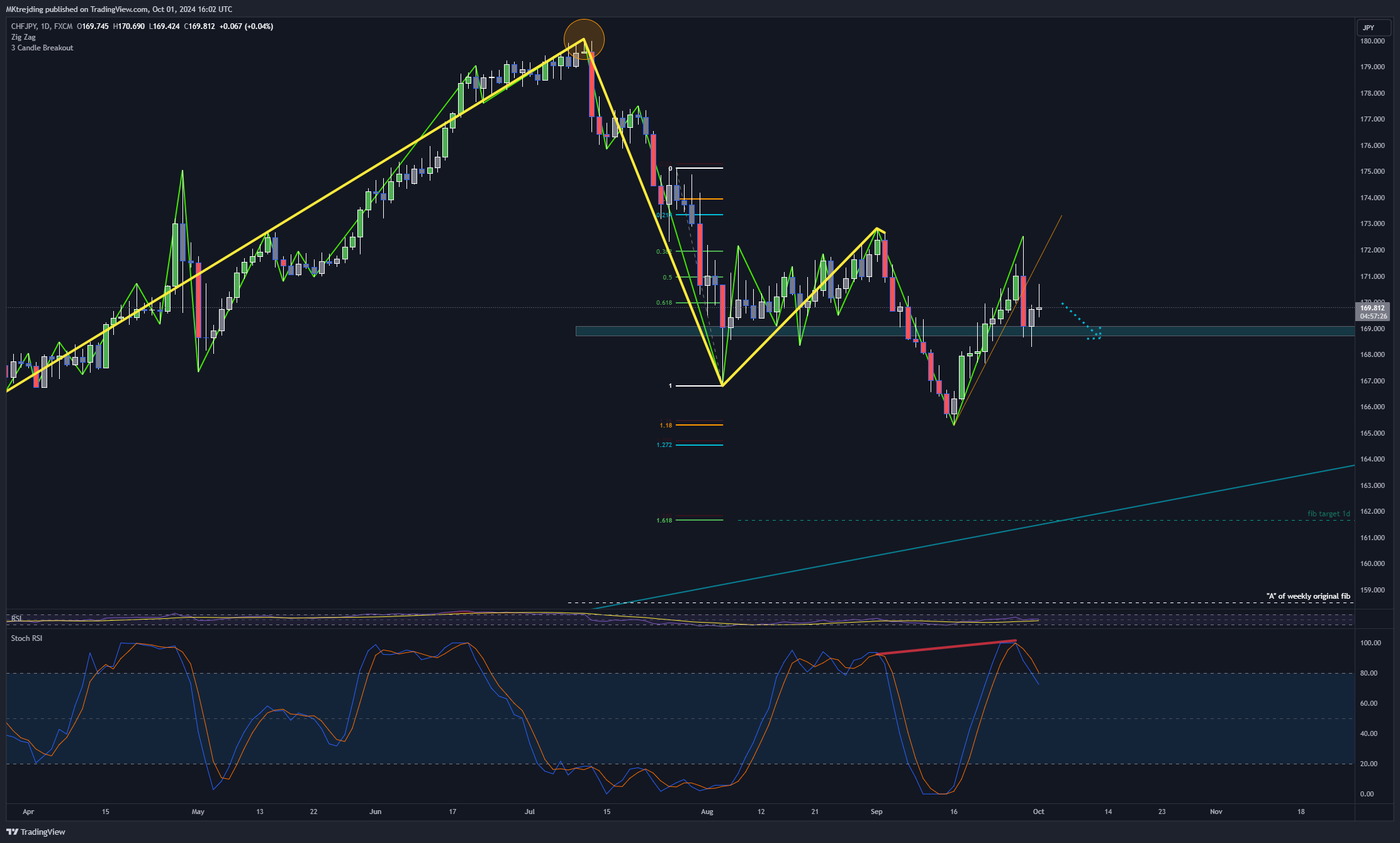
Task: Click the RSI pane label
Action: tap(16, 618)
